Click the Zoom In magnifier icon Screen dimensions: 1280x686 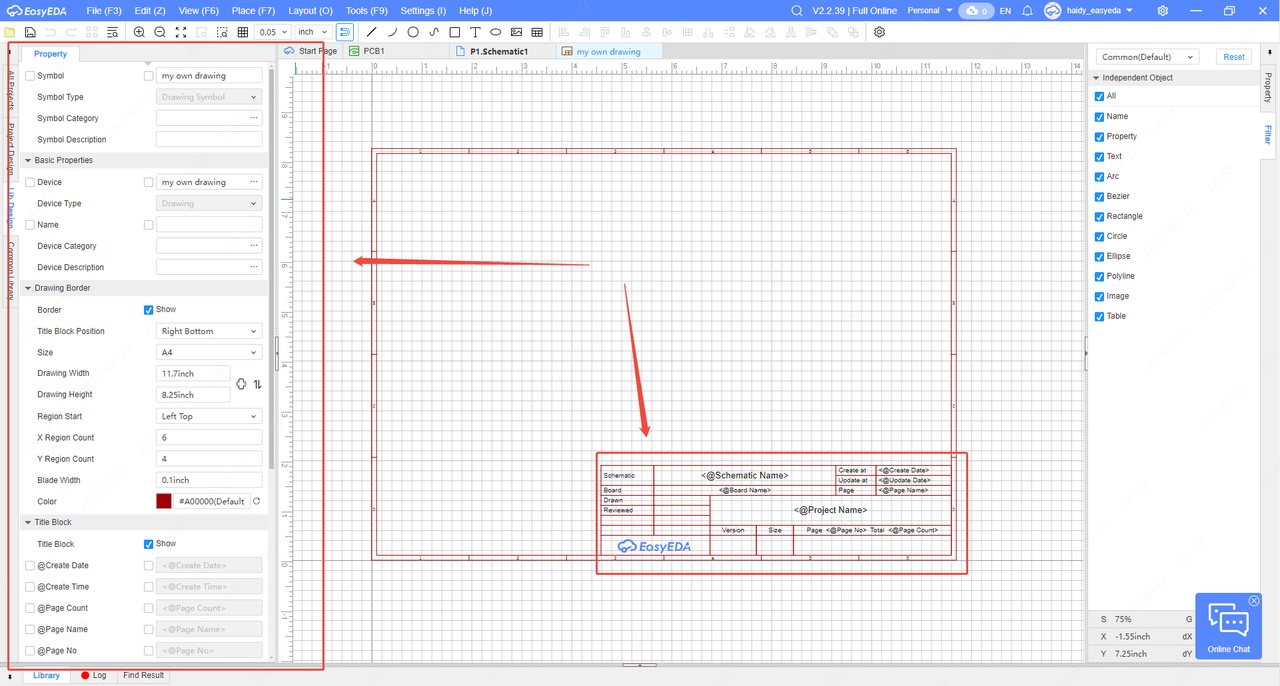coord(139,32)
